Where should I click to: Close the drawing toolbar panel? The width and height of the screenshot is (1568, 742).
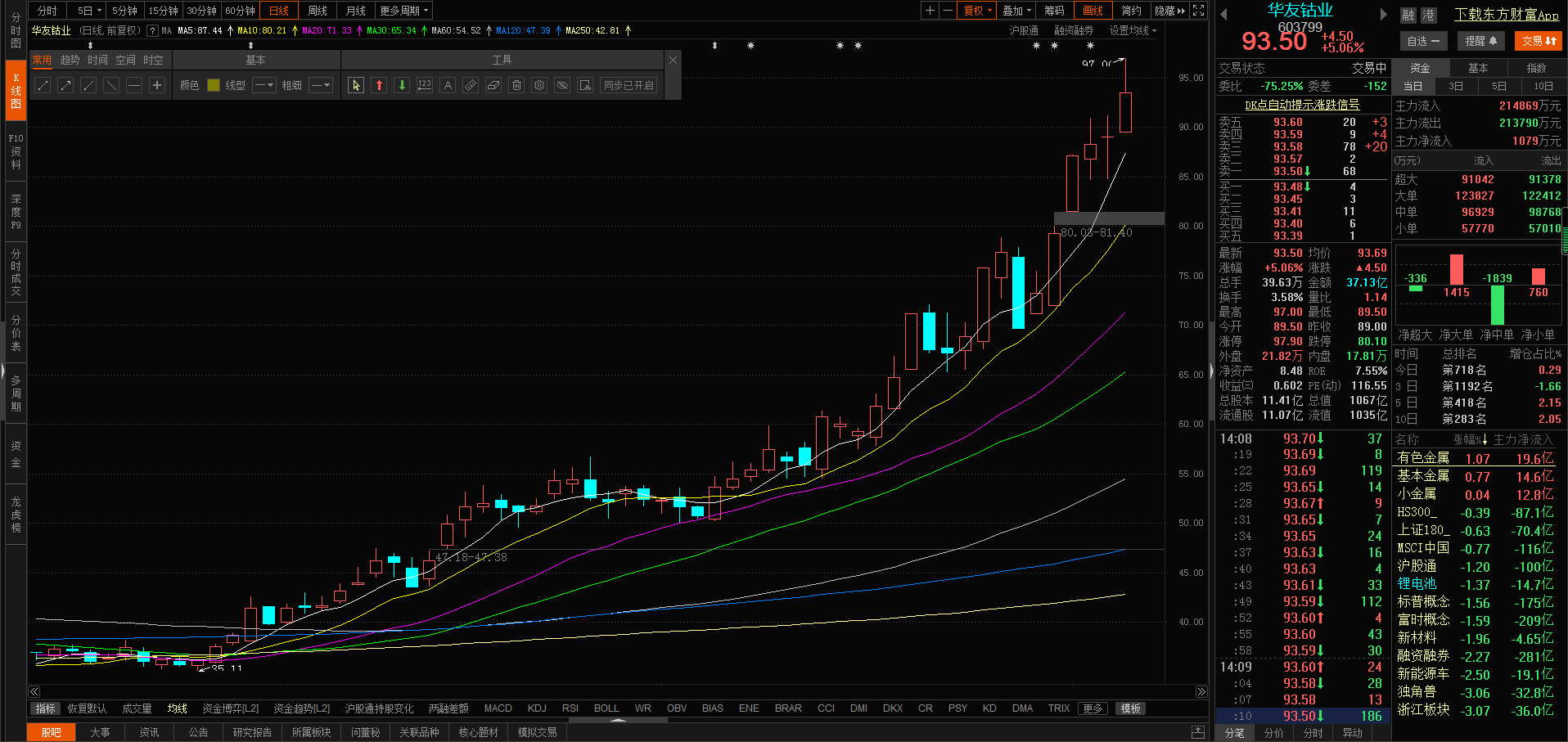(674, 60)
